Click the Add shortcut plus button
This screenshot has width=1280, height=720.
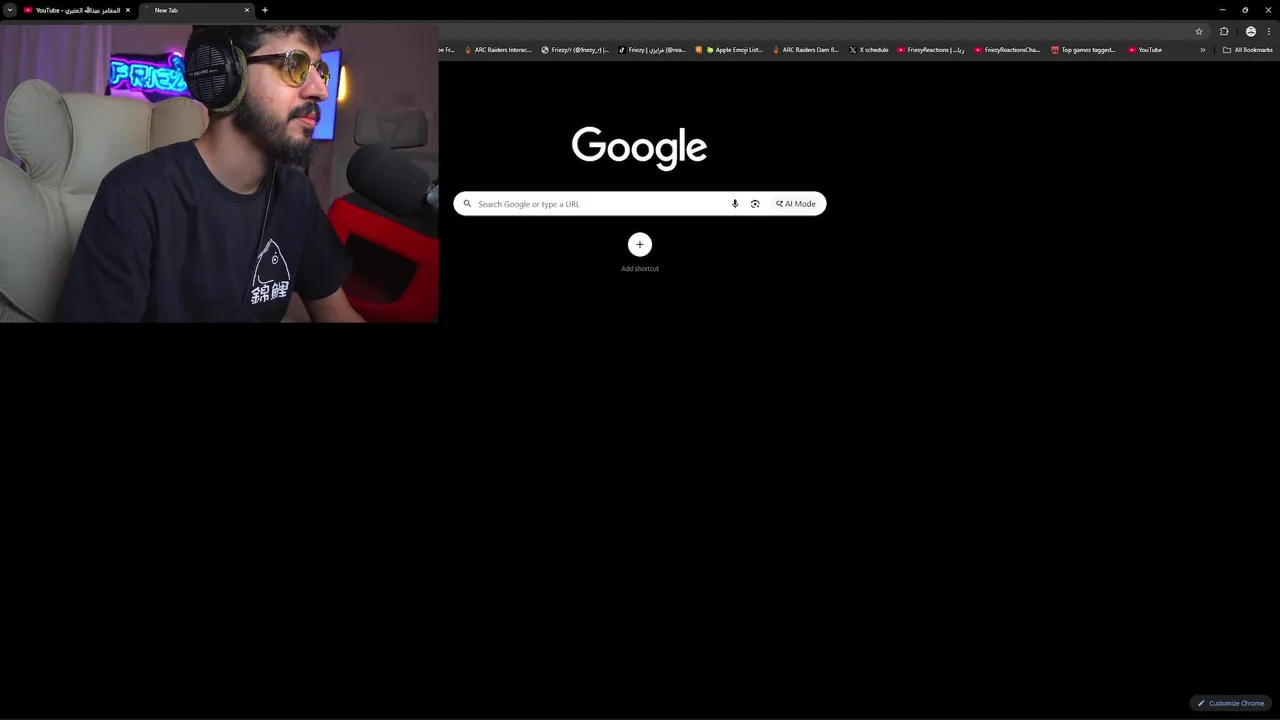pos(640,244)
